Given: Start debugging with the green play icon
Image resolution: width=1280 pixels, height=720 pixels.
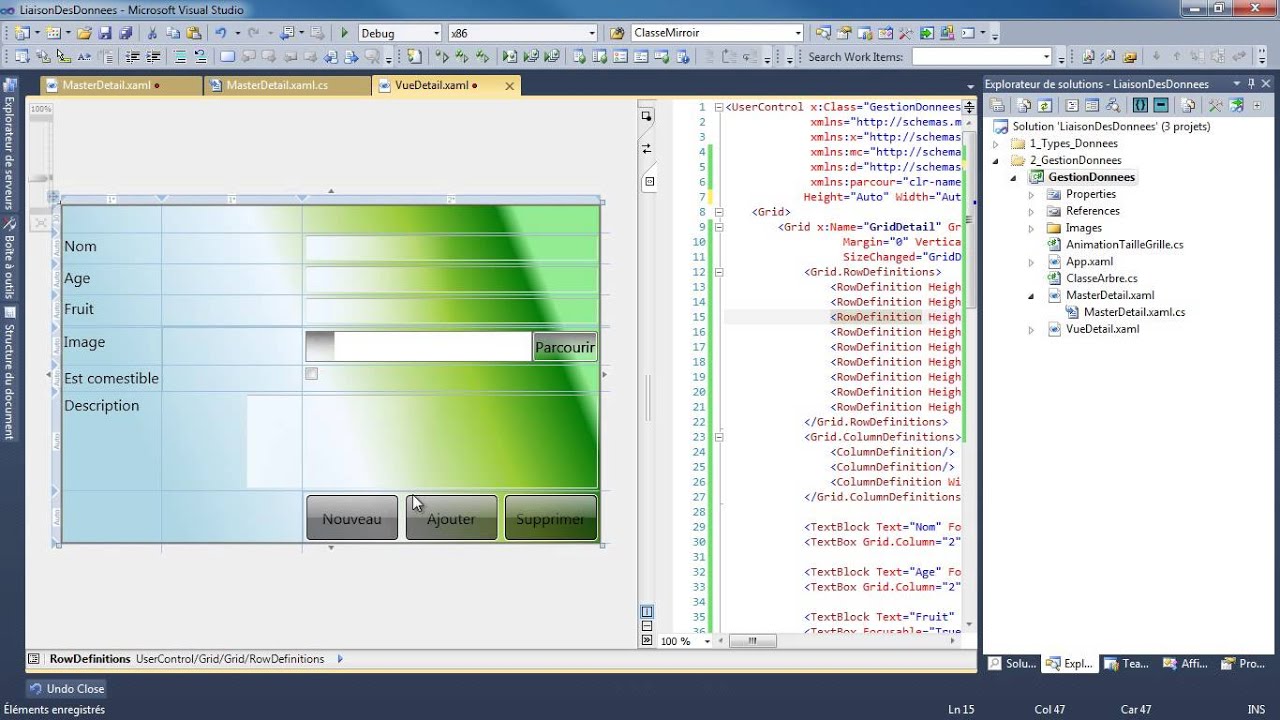Looking at the screenshot, I should tap(344, 33).
